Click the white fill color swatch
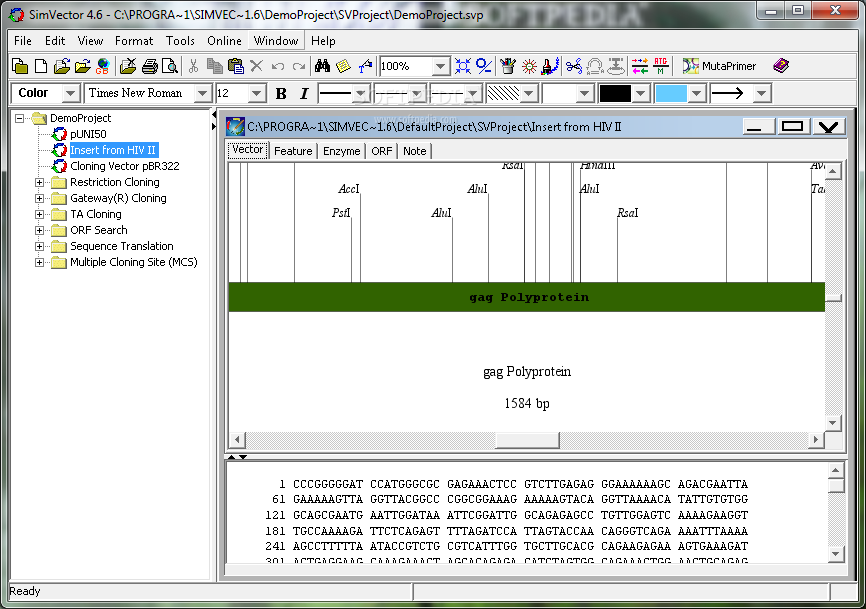 tap(559, 93)
